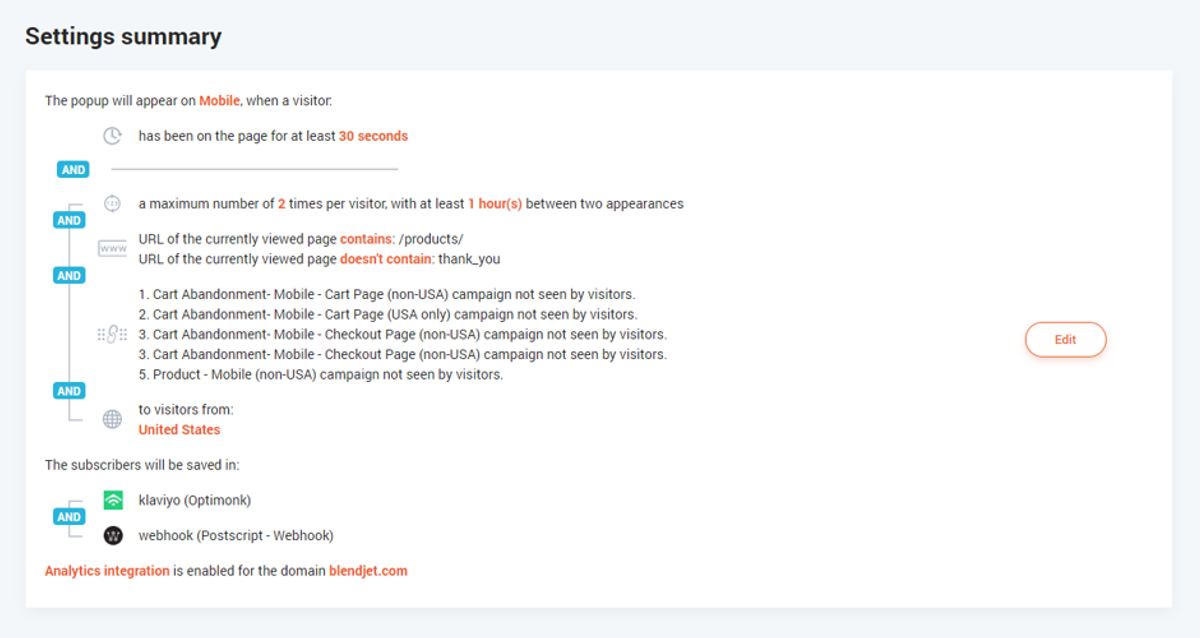This screenshot has width=1200, height=638.
Task: Select the green Klaviyo integration icon
Action: tap(113, 499)
